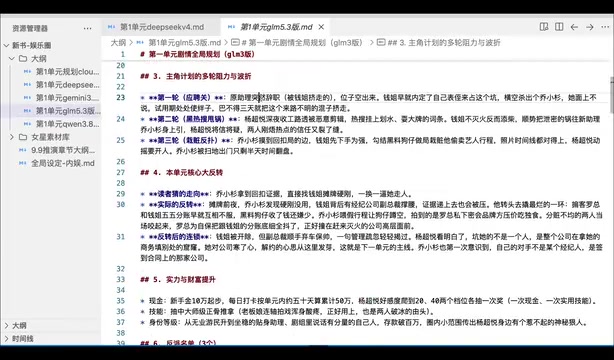The width and height of the screenshot is (614, 360).
Task: Click line number 23 in the gutter
Action: (x=121, y=98)
